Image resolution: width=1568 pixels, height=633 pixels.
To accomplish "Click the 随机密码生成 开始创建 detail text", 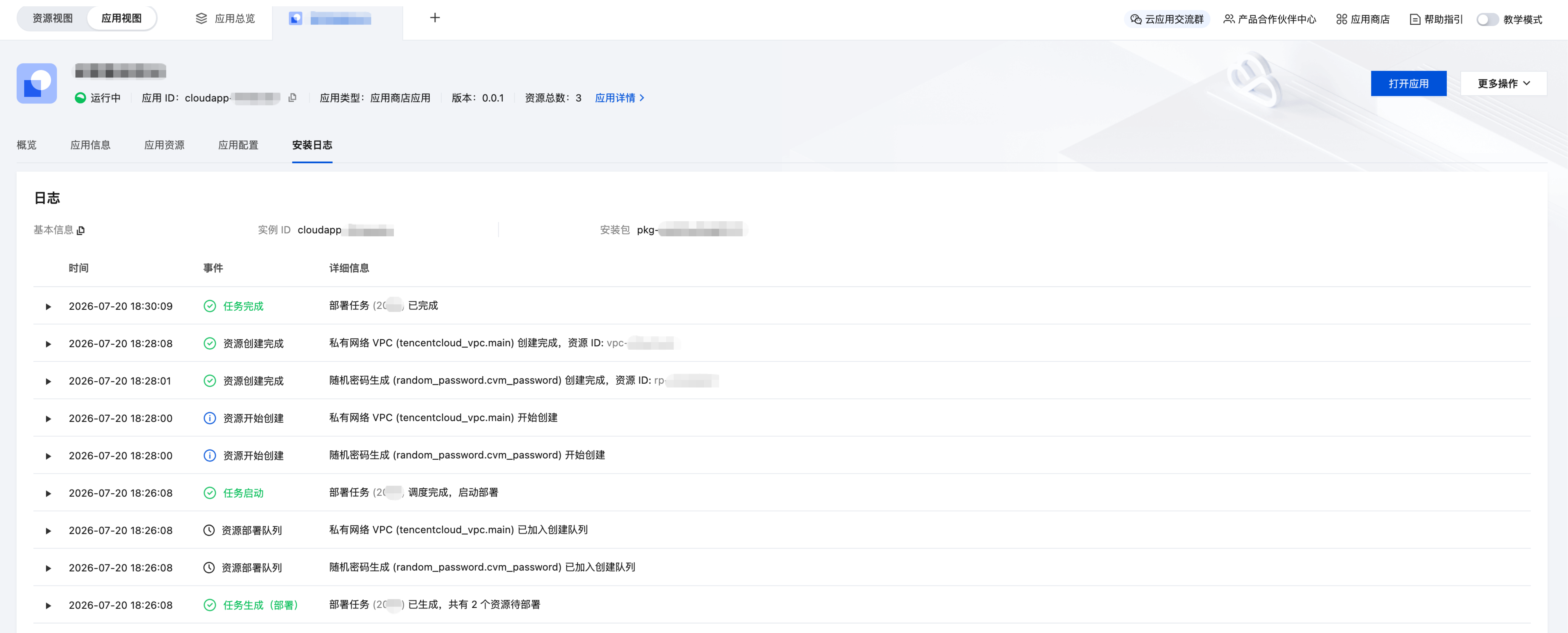I will point(467,455).
